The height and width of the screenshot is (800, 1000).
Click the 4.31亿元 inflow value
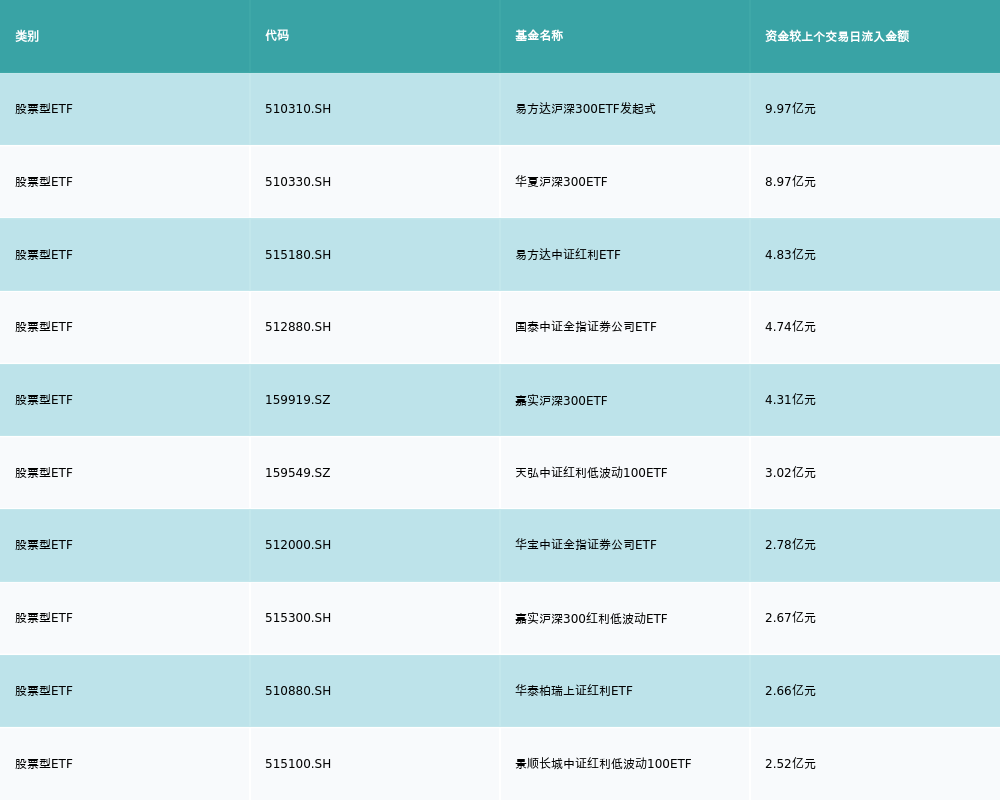(790, 400)
